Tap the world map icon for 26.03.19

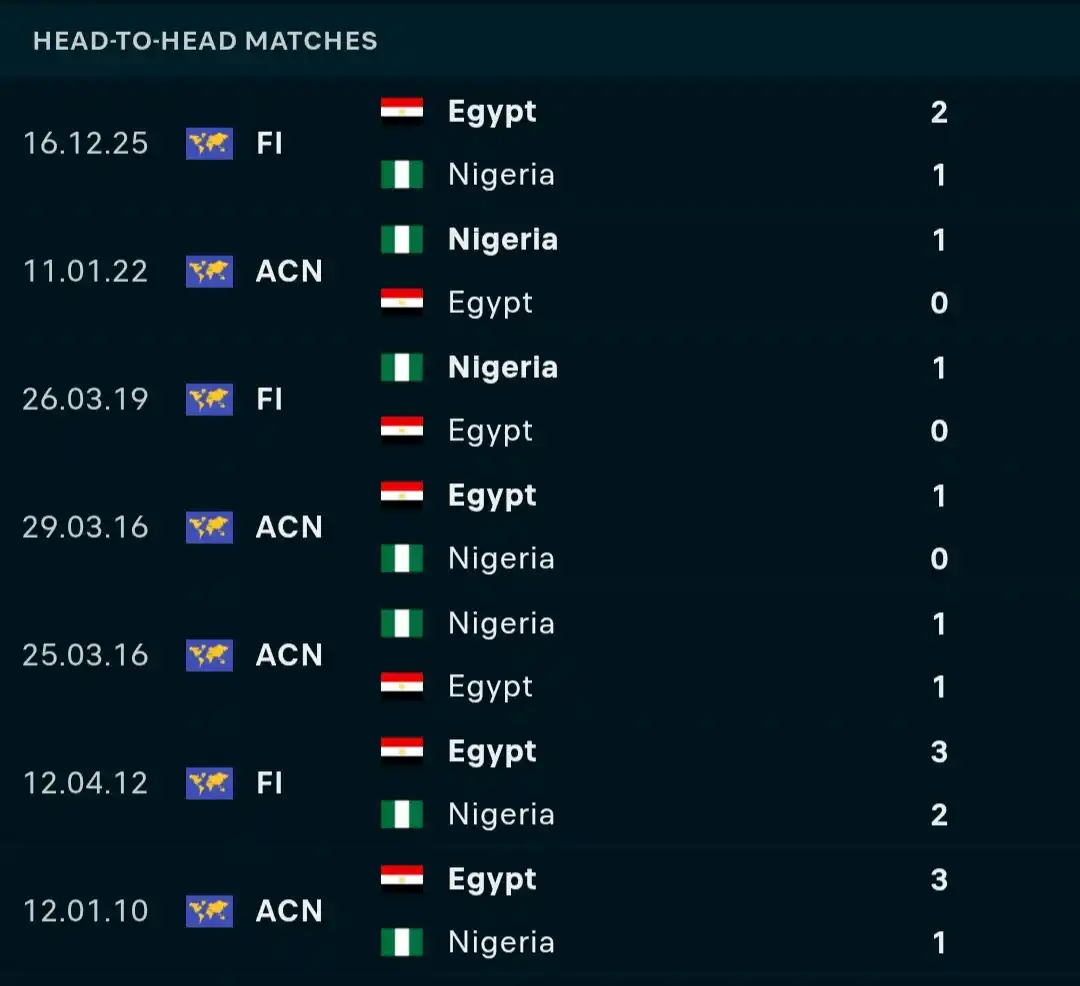pyautogui.click(x=209, y=399)
